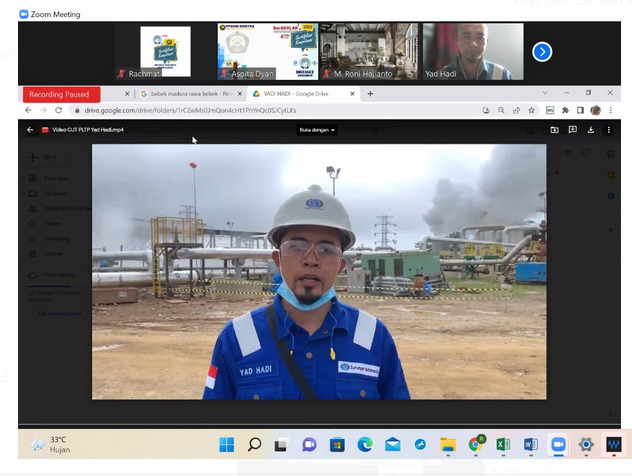Open weather widget showing 33°C Hujan
Image resolution: width=632 pixels, height=476 pixels.
pos(51,445)
